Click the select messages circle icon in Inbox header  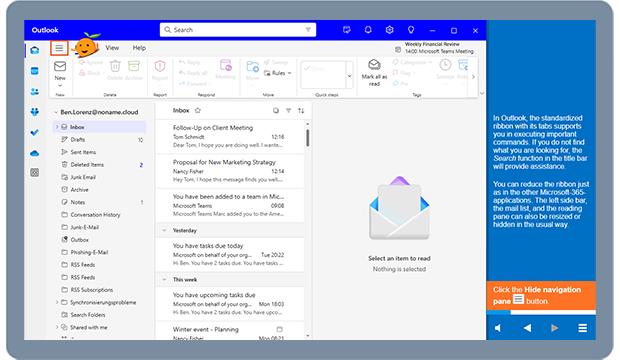tap(276, 111)
